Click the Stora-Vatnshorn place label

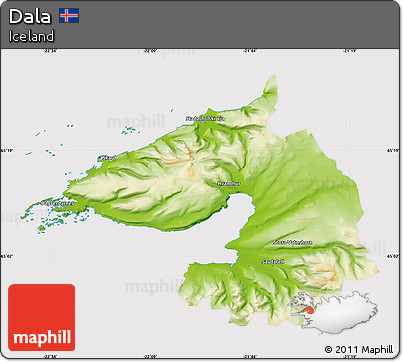coord(293,242)
